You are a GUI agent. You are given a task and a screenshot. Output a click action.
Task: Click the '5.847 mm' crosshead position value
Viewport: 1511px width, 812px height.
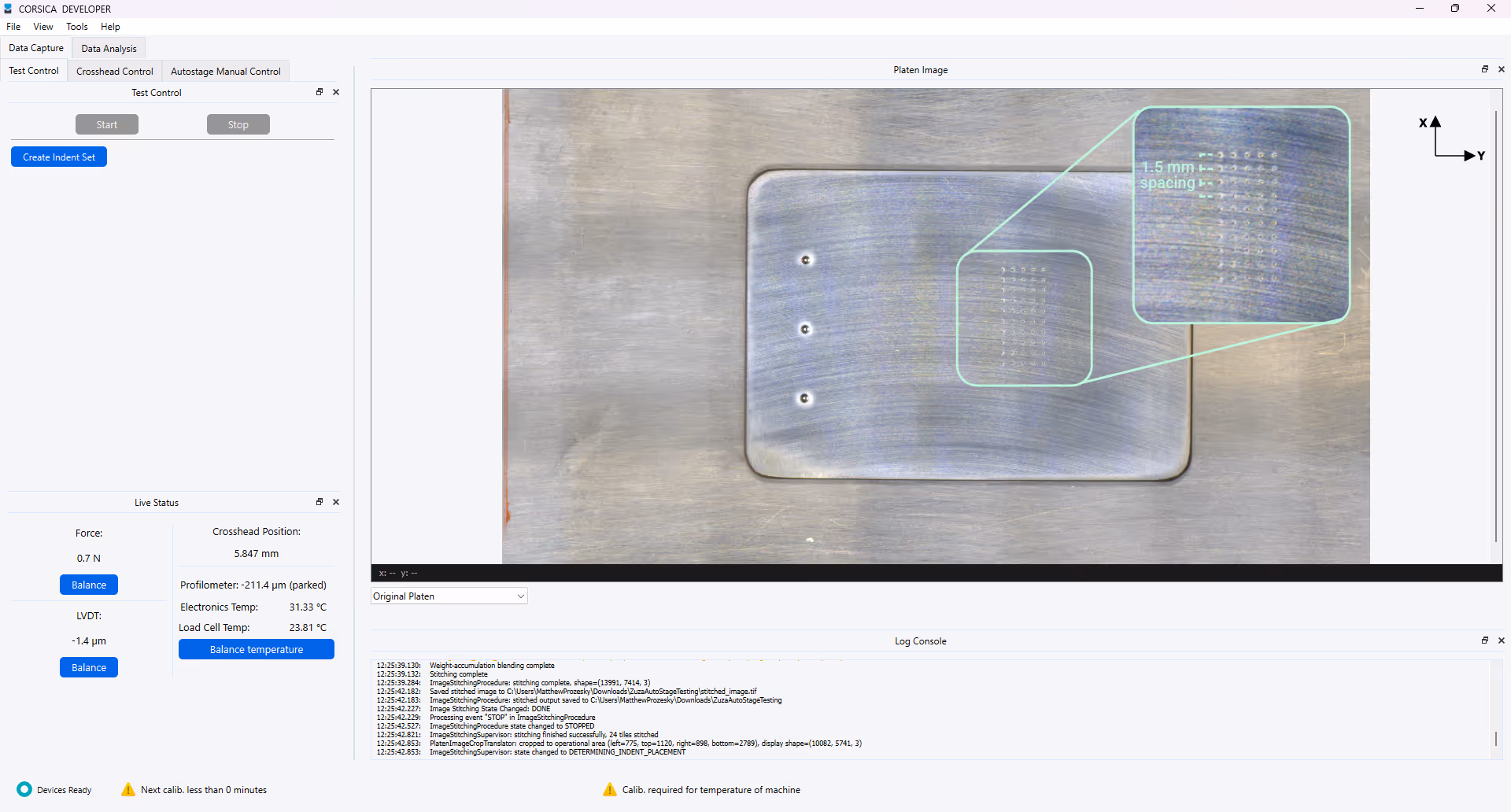click(x=257, y=553)
